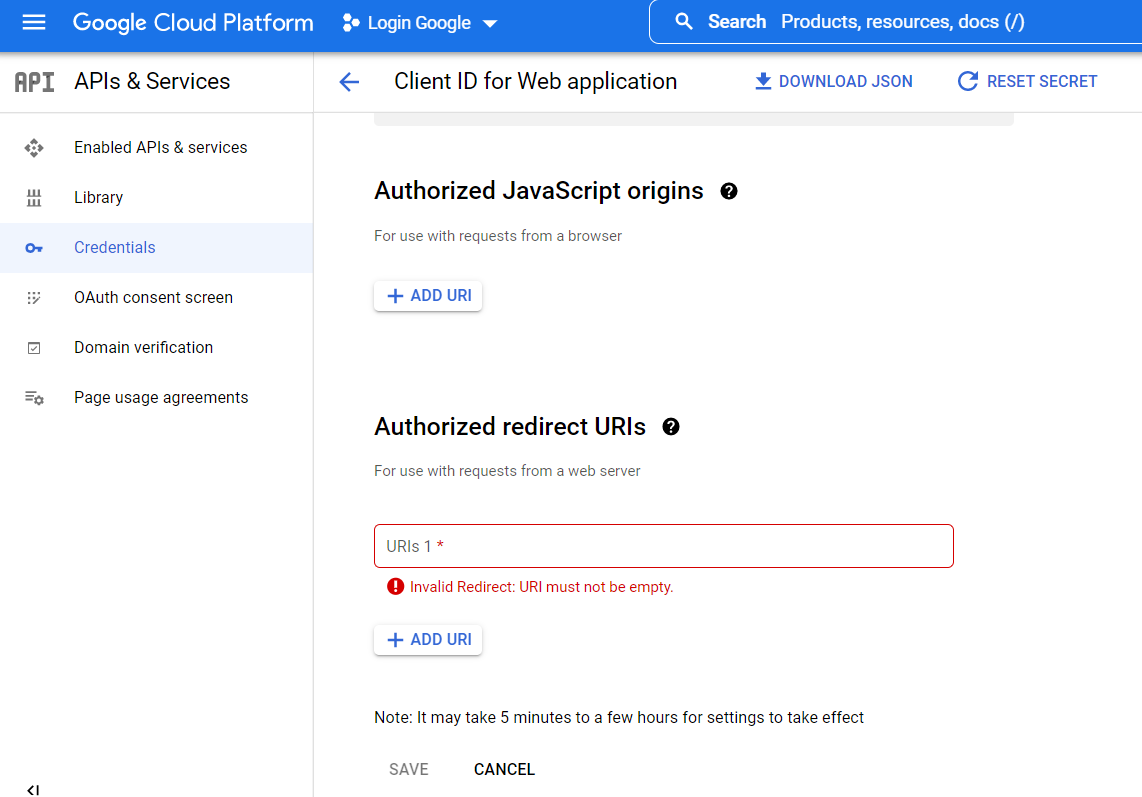Click the circular reset arrow icon
The image size is (1142, 797).
pyautogui.click(x=967, y=82)
